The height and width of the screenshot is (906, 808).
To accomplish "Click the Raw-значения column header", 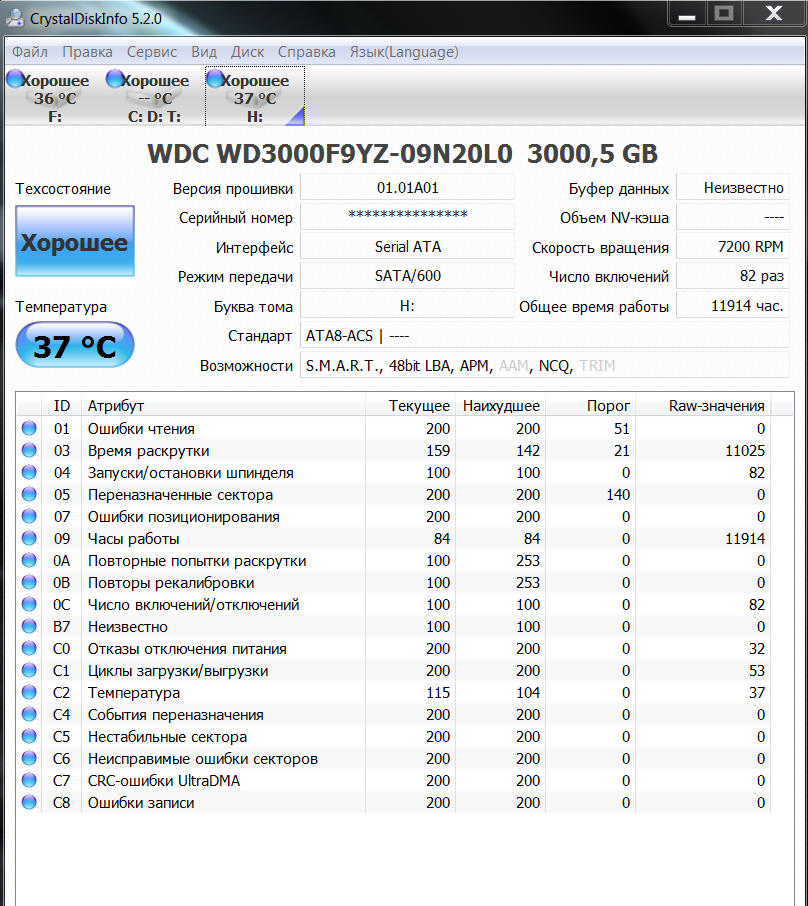I will coord(703,406).
